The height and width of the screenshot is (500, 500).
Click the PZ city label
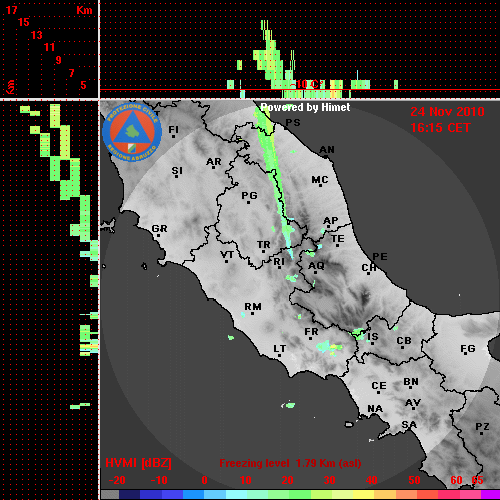point(482,427)
